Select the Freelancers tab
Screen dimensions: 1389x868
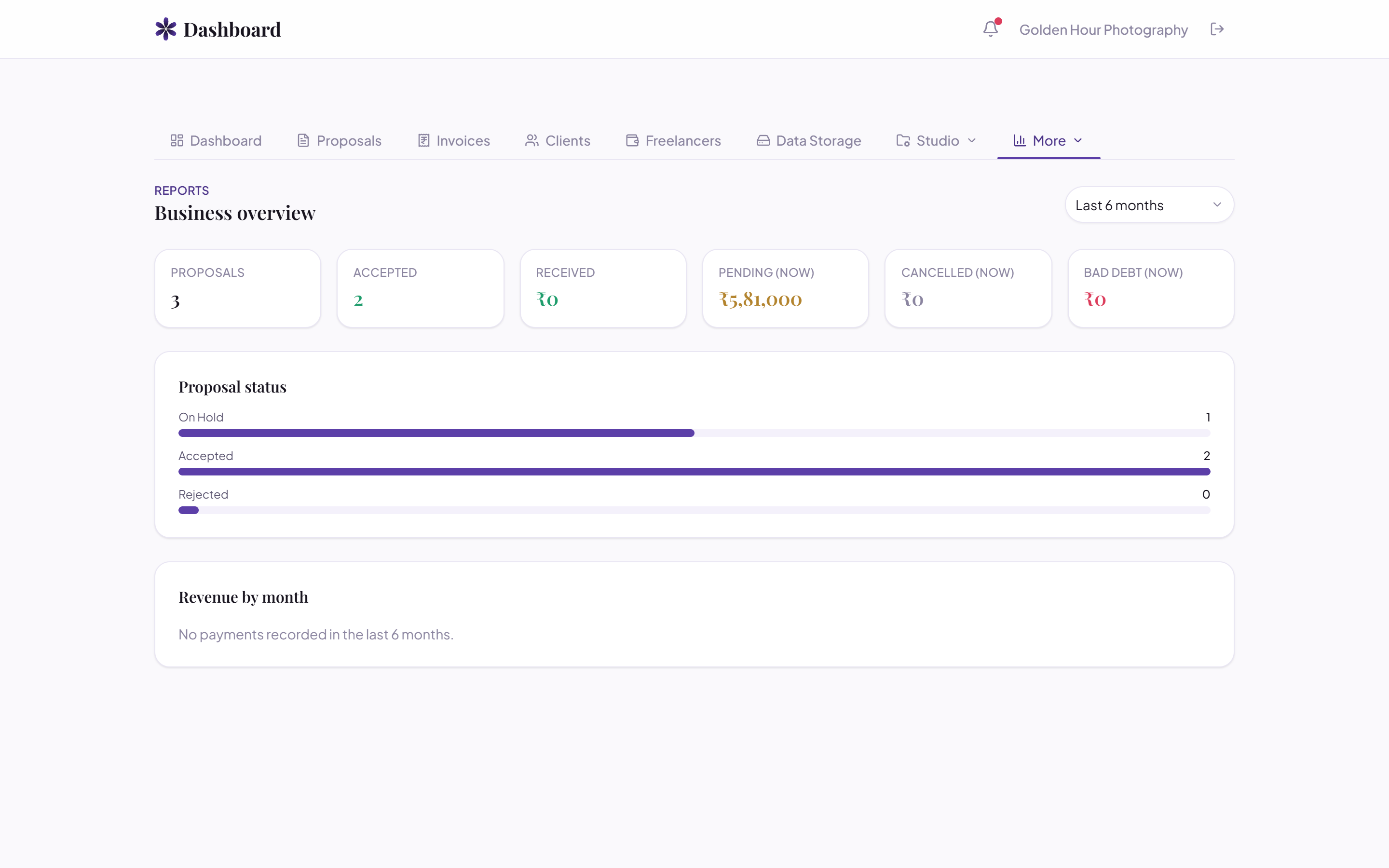coord(673,141)
